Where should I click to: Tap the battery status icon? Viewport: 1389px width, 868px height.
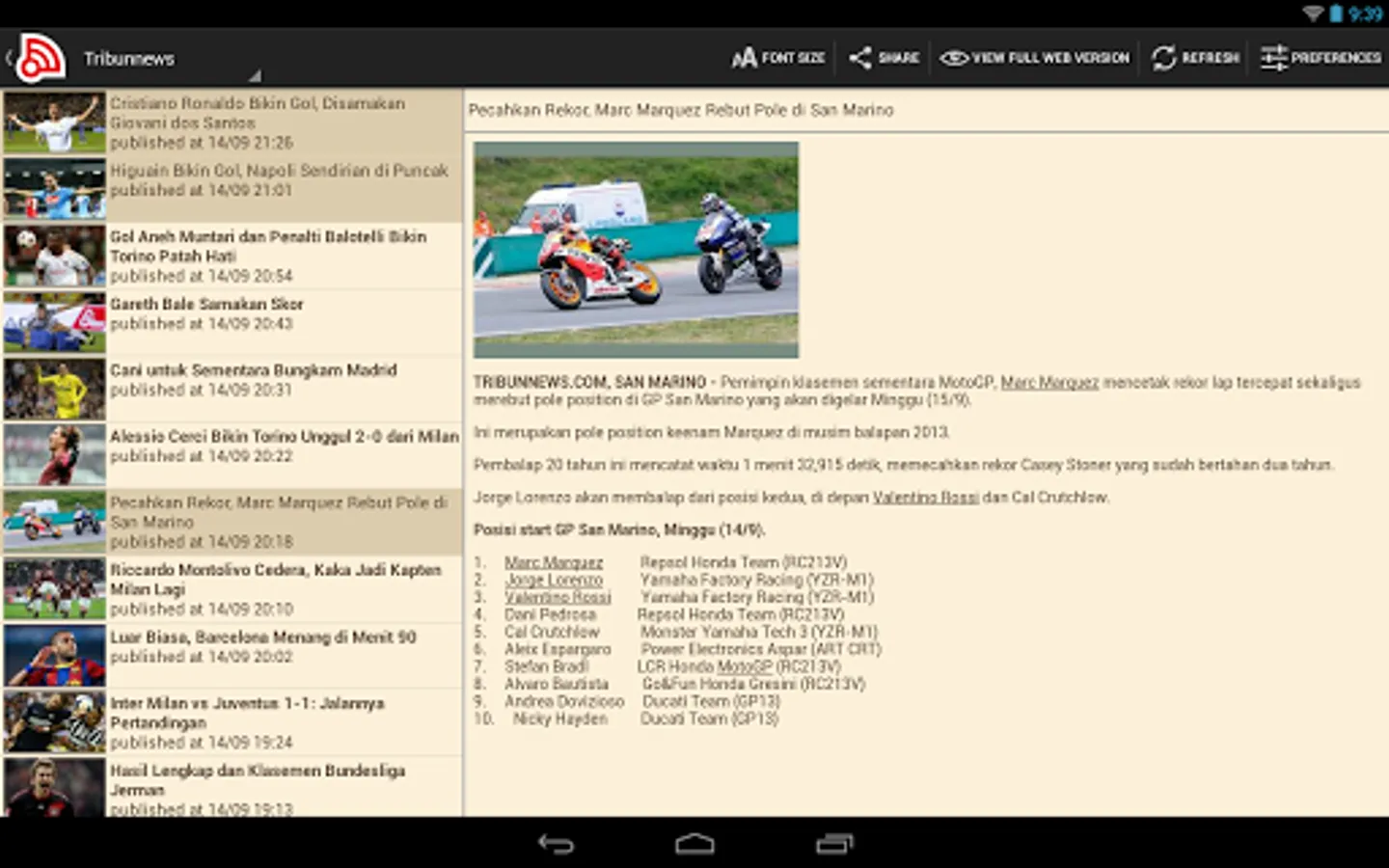1336,14
